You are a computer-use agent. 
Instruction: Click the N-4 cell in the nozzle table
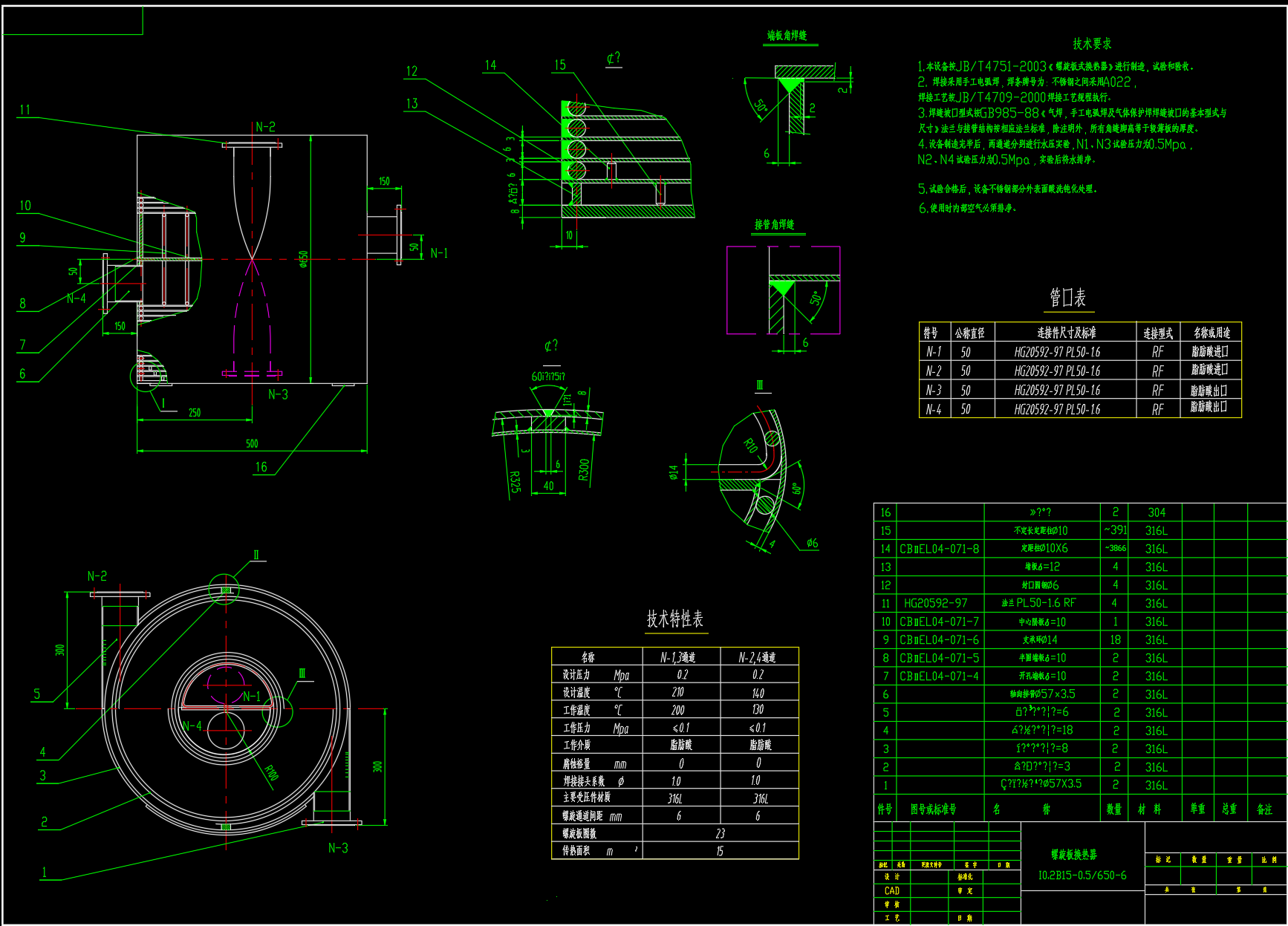(x=933, y=409)
